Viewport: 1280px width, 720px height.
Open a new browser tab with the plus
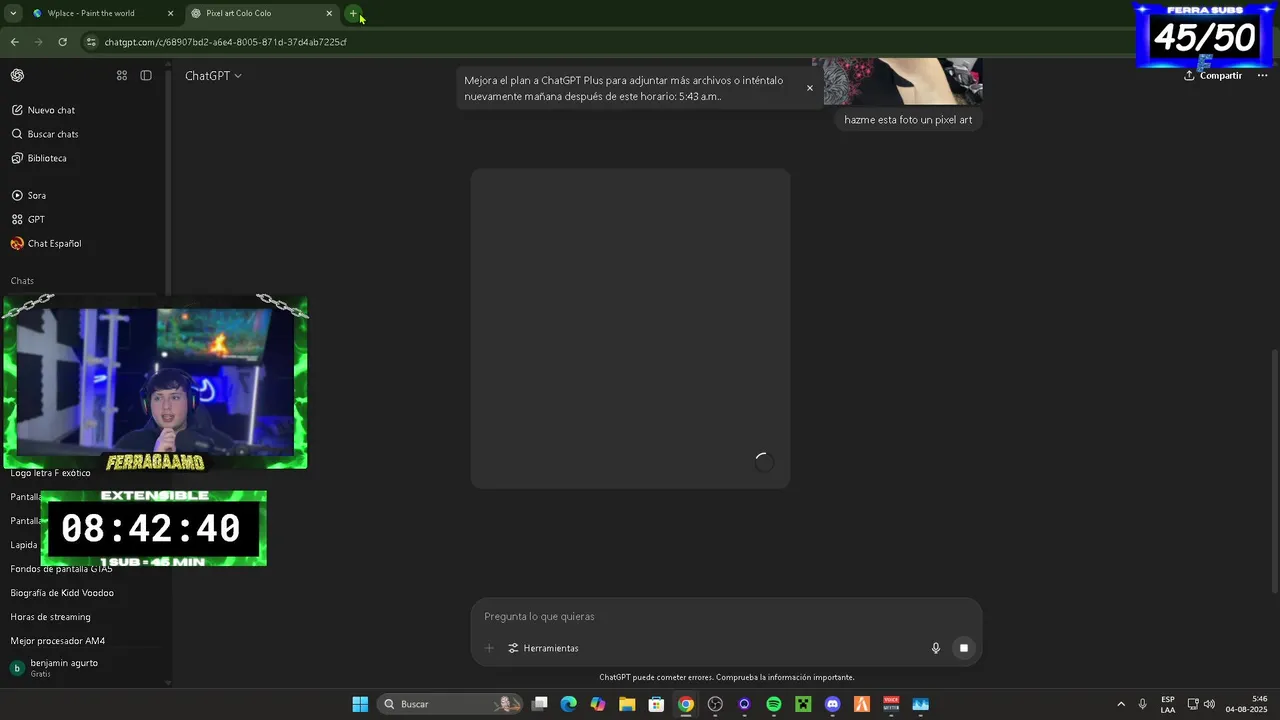(353, 13)
